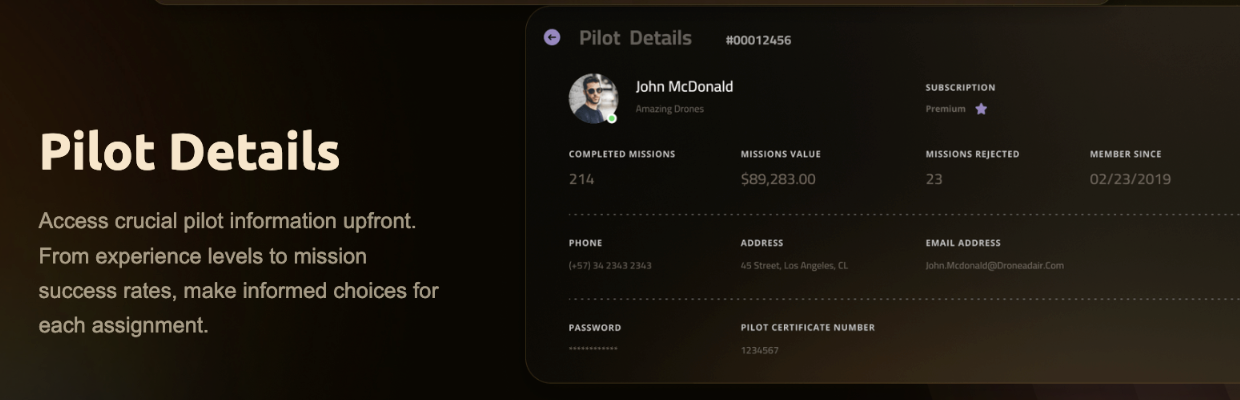This screenshot has height=400, width=1240.
Task: Click the purple back arrow icon
Action: click(552, 37)
